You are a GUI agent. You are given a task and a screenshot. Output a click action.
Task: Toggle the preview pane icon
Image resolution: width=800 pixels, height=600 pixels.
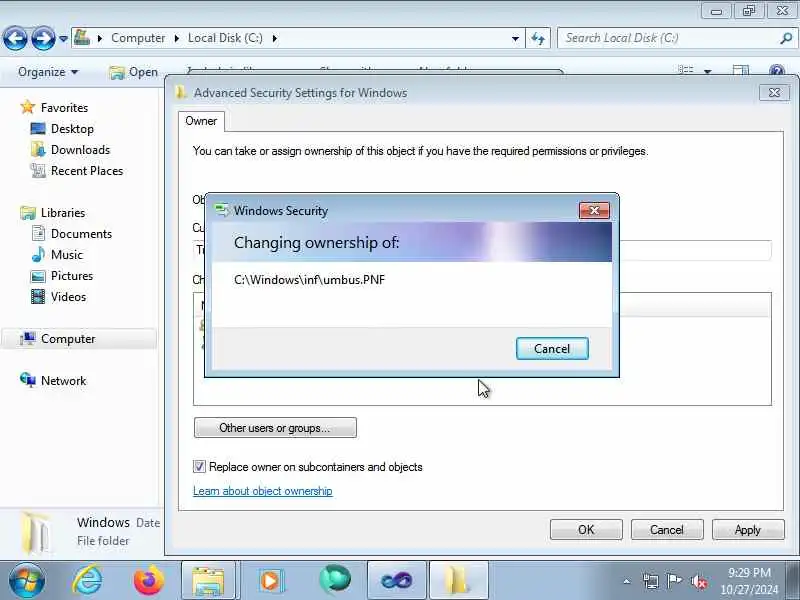pyautogui.click(x=740, y=71)
